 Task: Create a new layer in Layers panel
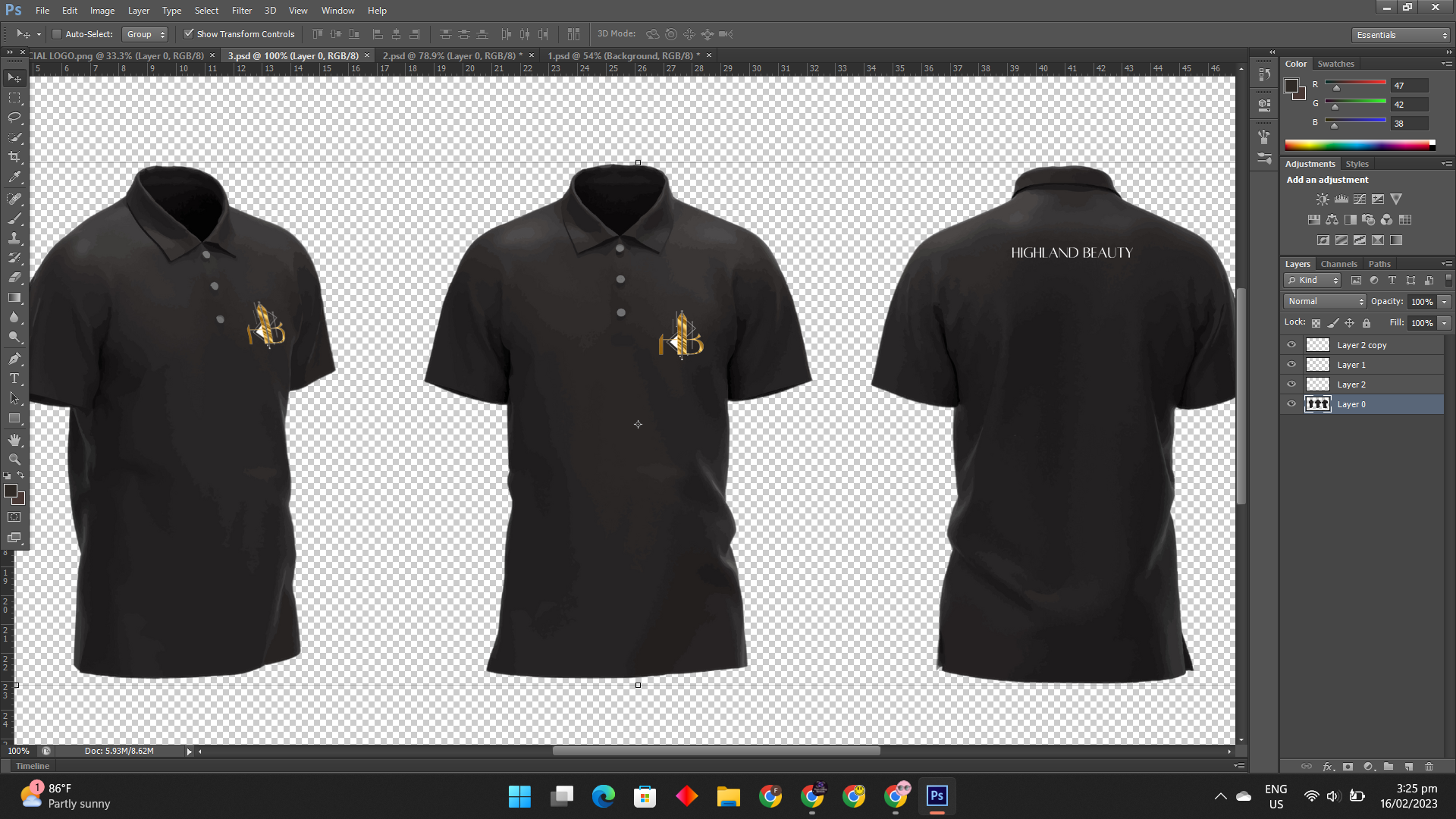coord(1408,767)
